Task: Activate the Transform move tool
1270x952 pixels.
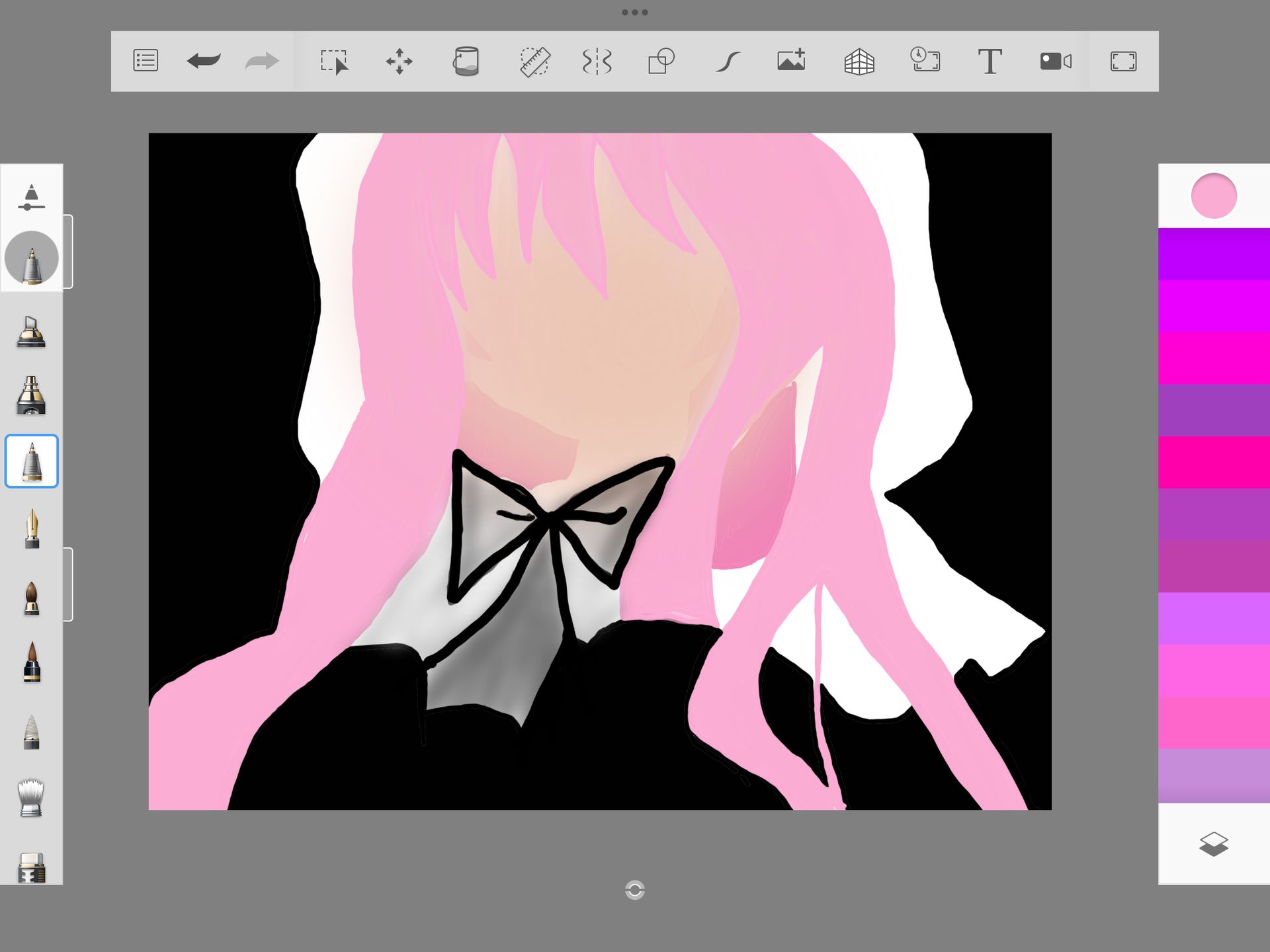Action: point(399,61)
